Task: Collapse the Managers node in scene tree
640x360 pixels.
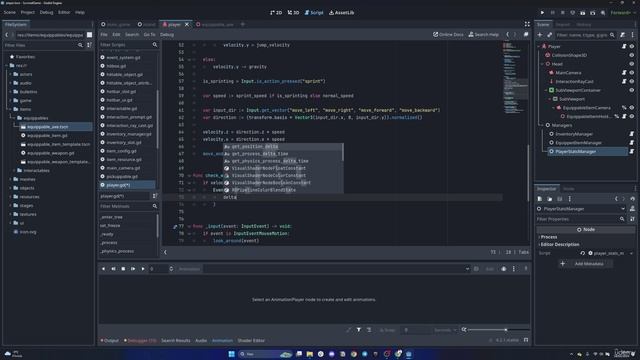Action: 542,125
